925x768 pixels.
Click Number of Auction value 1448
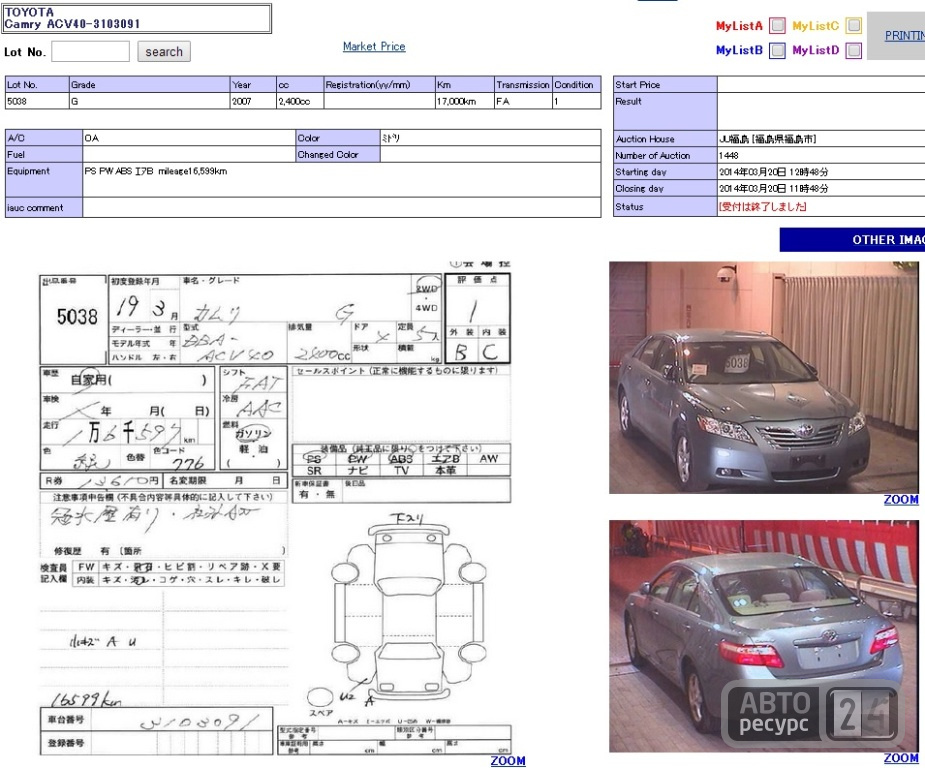(x=729, y=155)
